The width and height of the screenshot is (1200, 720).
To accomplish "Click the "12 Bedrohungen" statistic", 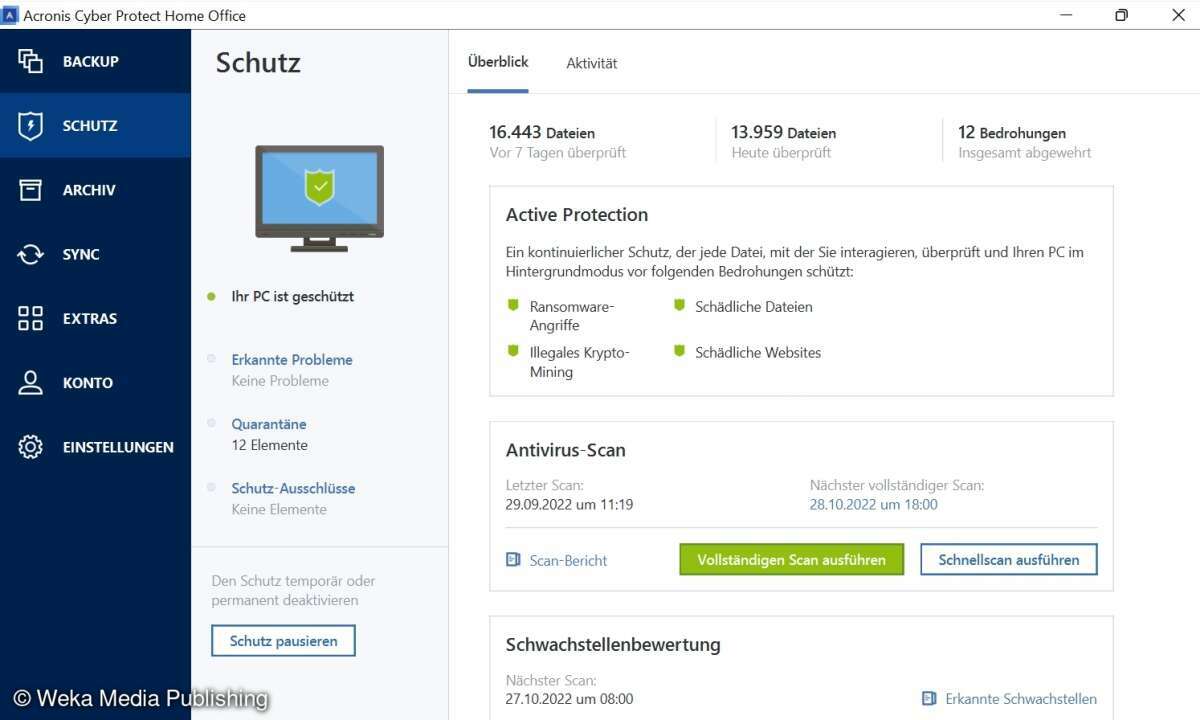I will (1012, 132).
